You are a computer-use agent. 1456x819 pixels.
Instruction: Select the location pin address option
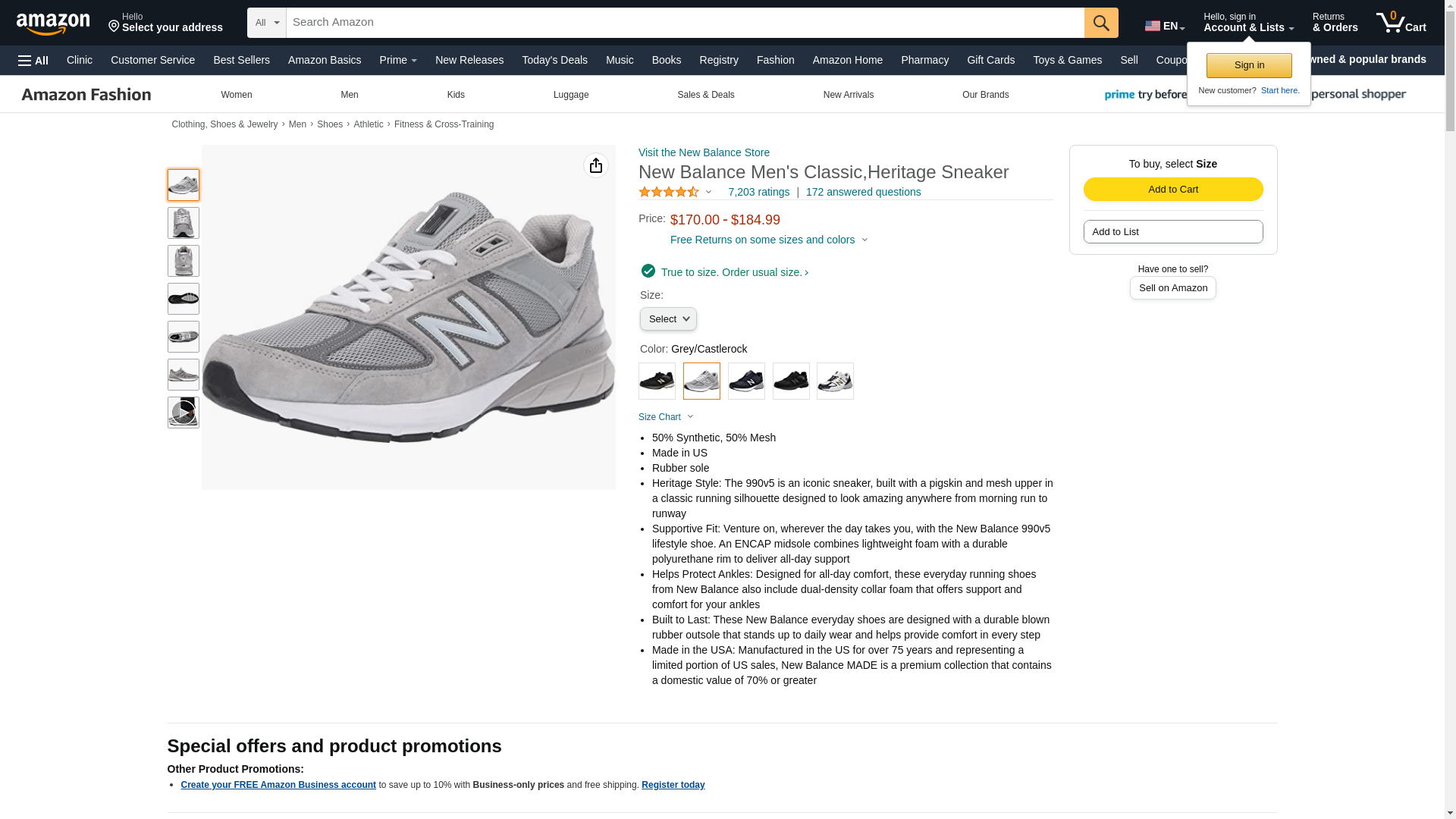165,23
